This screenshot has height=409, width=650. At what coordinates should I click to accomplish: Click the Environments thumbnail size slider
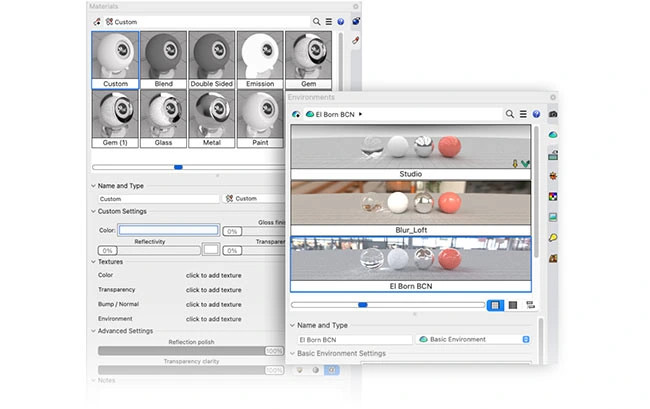click(388, 305)
